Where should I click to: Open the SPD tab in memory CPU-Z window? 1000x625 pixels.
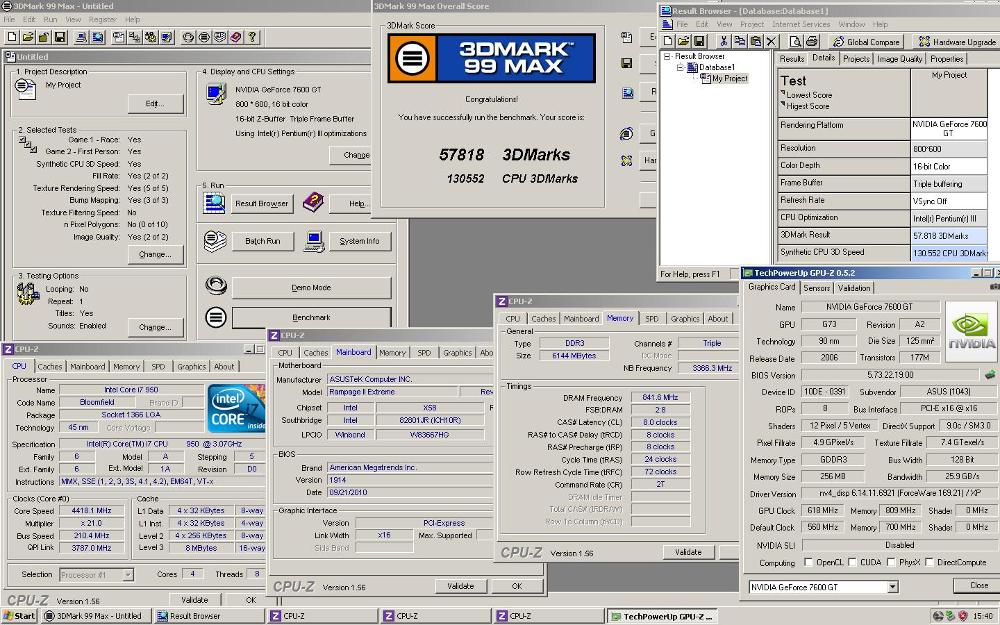tap(651, 318)
